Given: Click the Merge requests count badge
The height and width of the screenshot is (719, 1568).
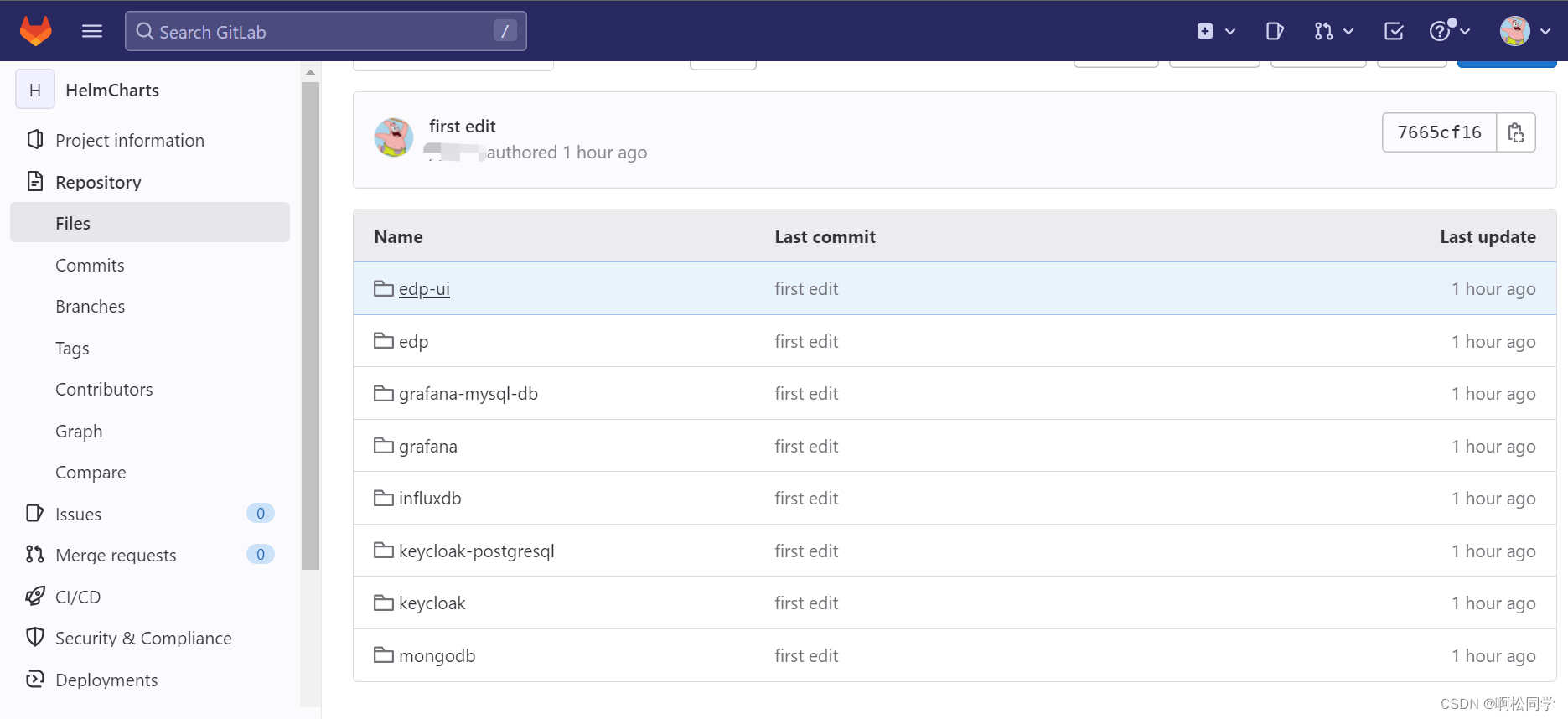Looking at the screenshot, I should pos(261,554).
